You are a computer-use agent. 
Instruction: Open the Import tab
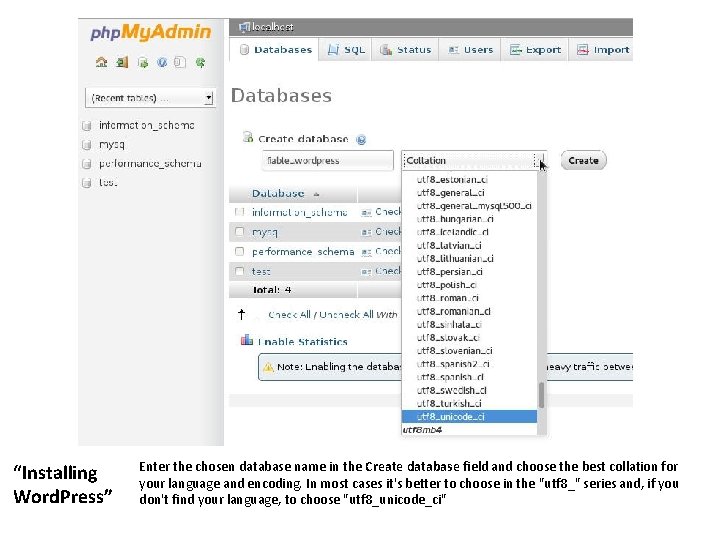click(602, 50)
